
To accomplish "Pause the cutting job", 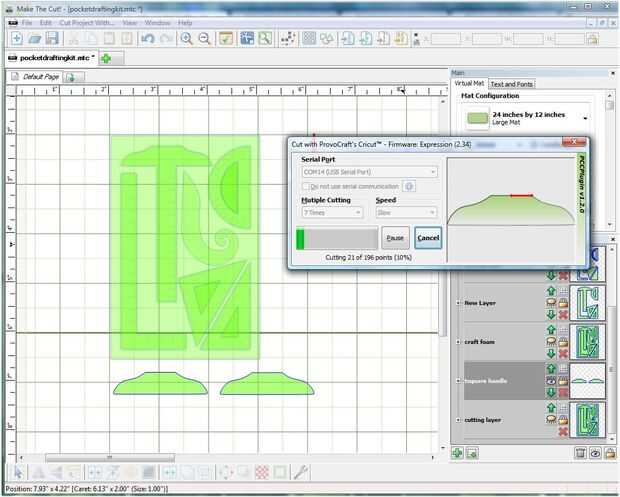I will [x=395, y=238].
